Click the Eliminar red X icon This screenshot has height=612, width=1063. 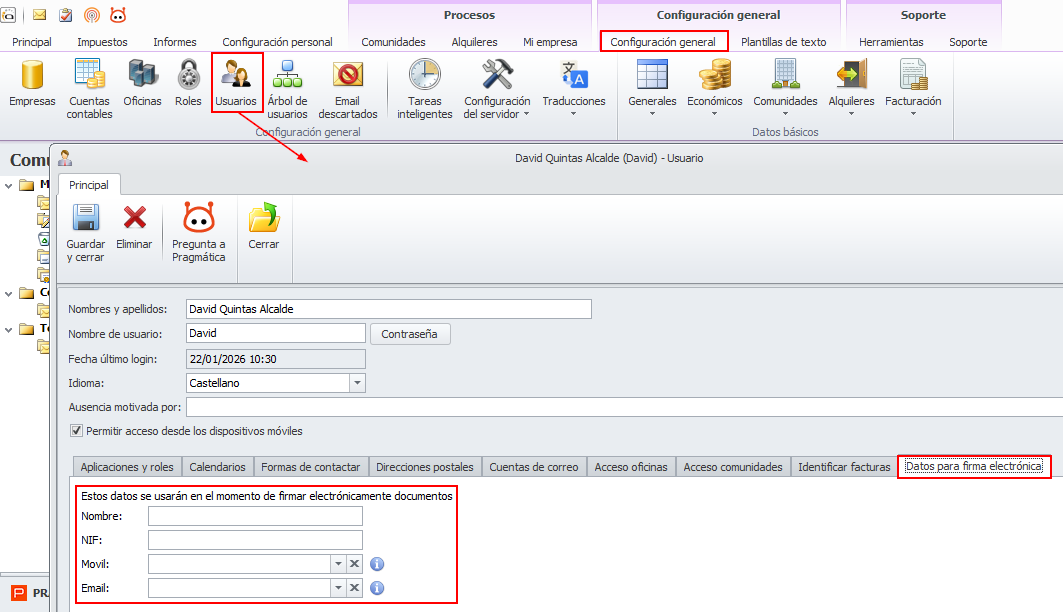pos(134,218)
